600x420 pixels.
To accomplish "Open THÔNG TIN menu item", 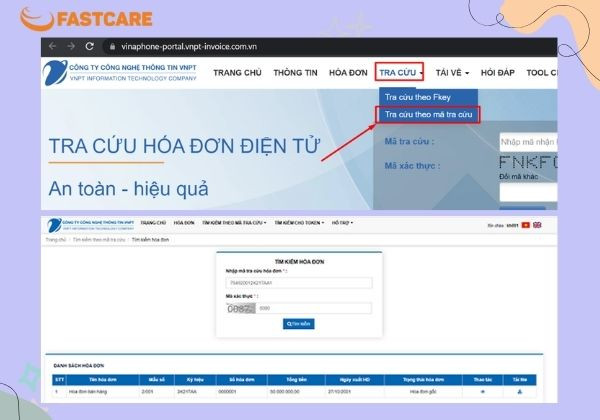I will coord(295,73).
